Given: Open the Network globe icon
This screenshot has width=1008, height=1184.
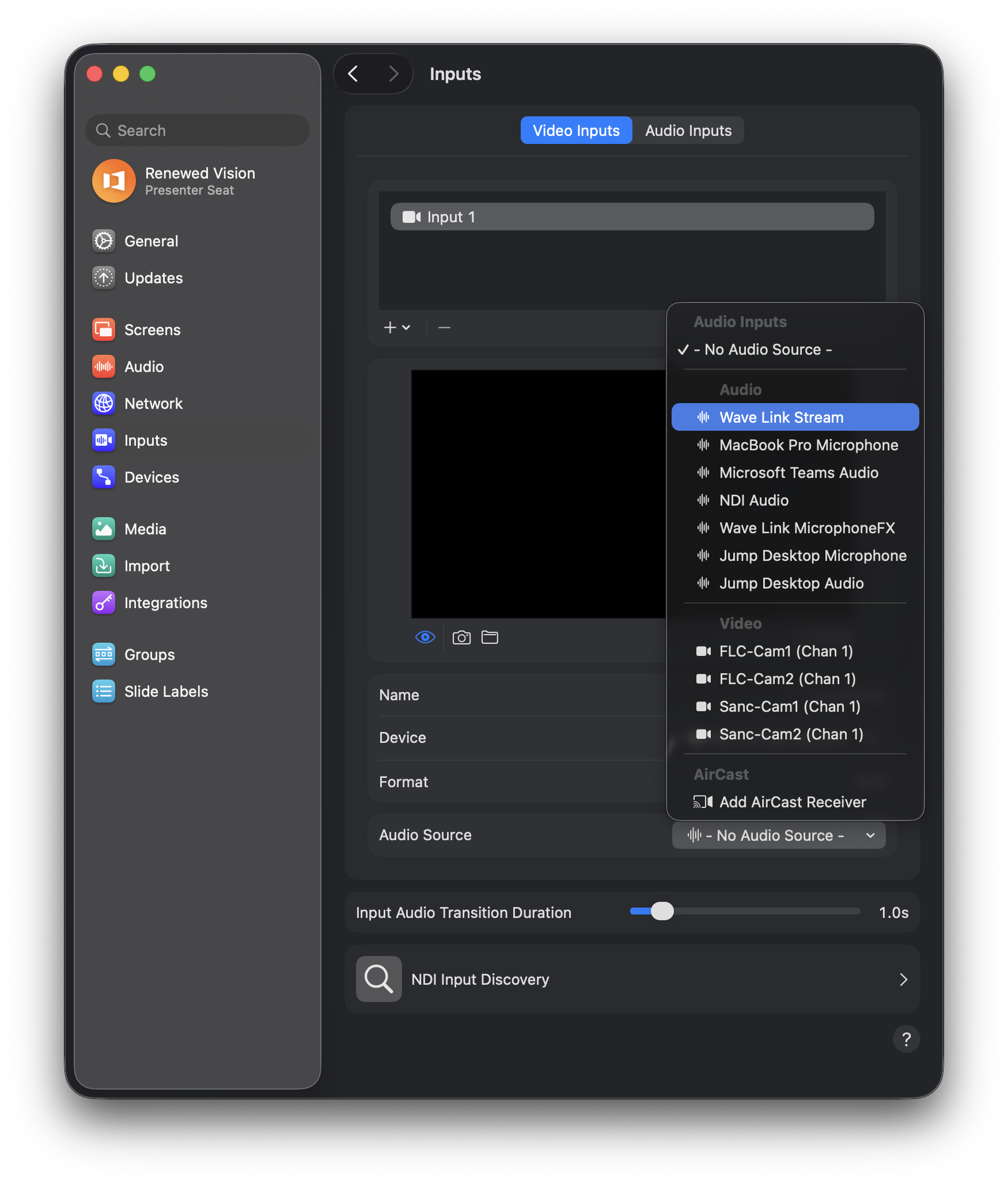Looking at the screenshot, I should point(104,403).
